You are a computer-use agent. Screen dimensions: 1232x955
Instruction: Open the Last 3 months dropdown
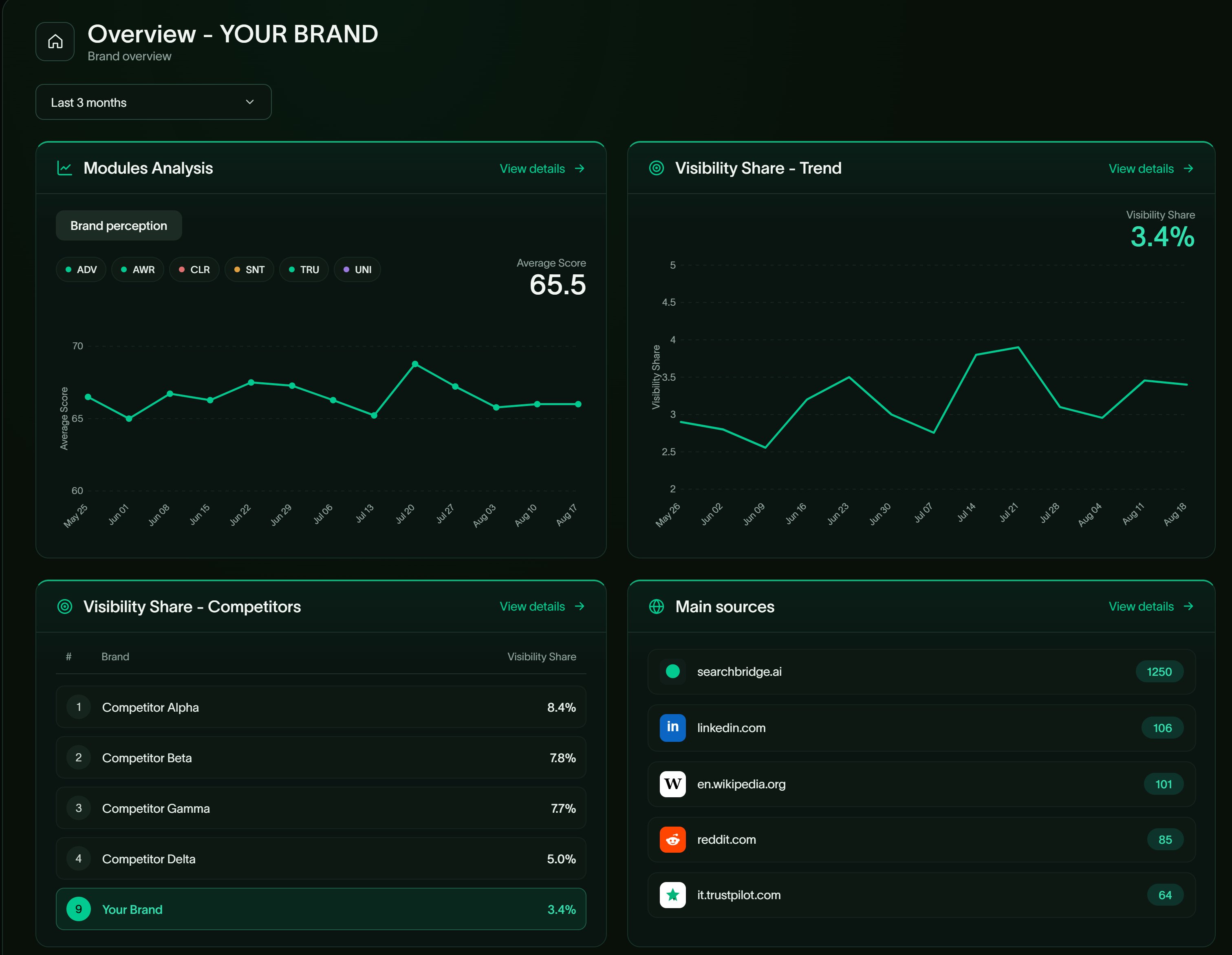click(x=153, y=102)
